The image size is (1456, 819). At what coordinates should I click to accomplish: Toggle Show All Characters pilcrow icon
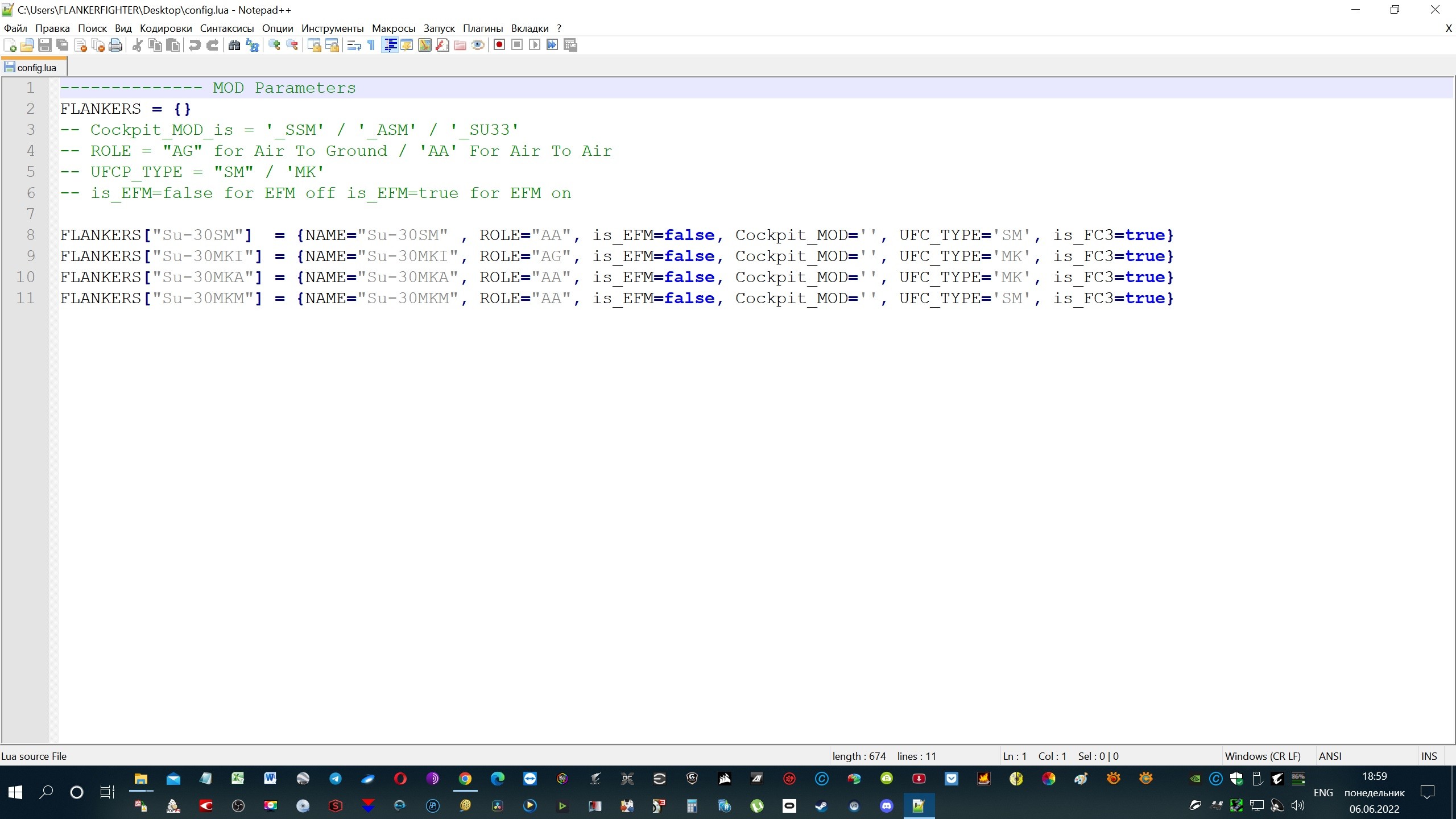371,45
